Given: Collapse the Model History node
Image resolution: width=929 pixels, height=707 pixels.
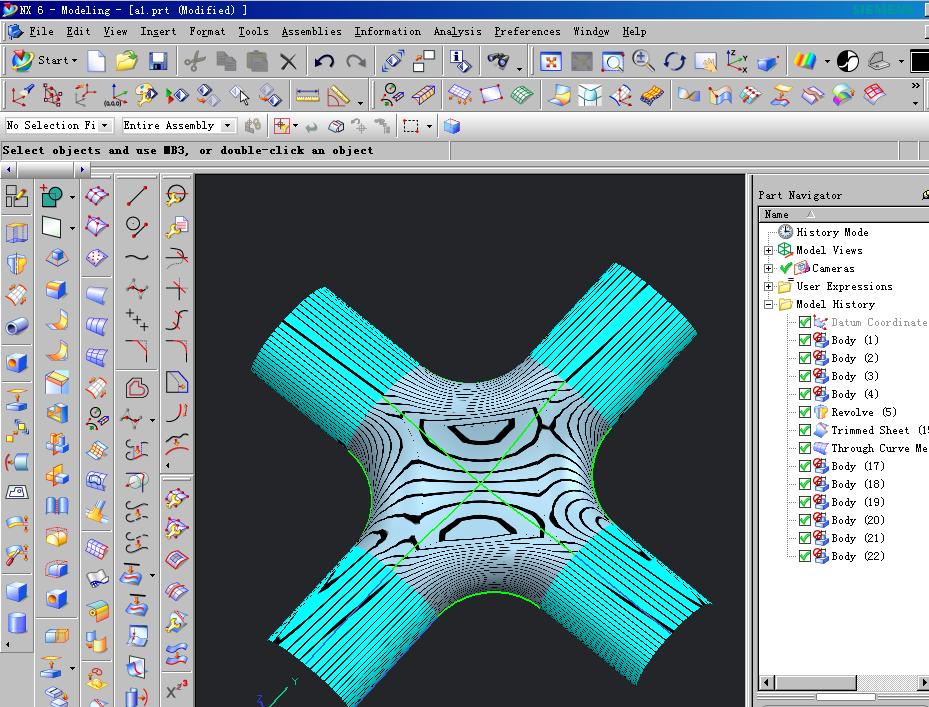Looking at the screenshot, I should (x=768, y=304).
